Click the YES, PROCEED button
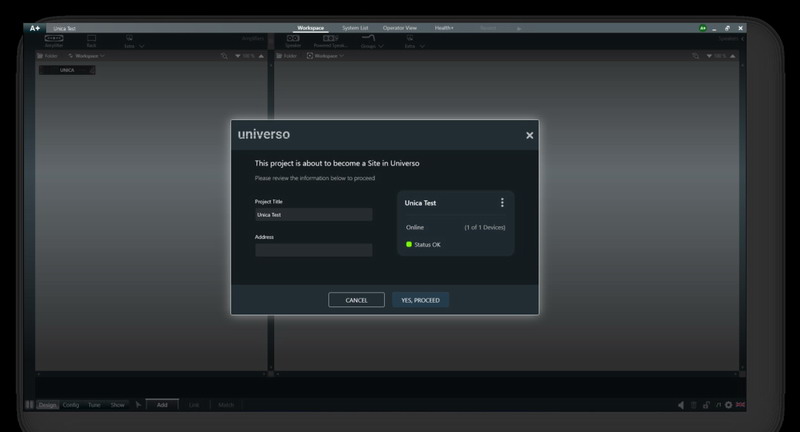This screenshot has height=432, width=800. click(x=420, y=300)
